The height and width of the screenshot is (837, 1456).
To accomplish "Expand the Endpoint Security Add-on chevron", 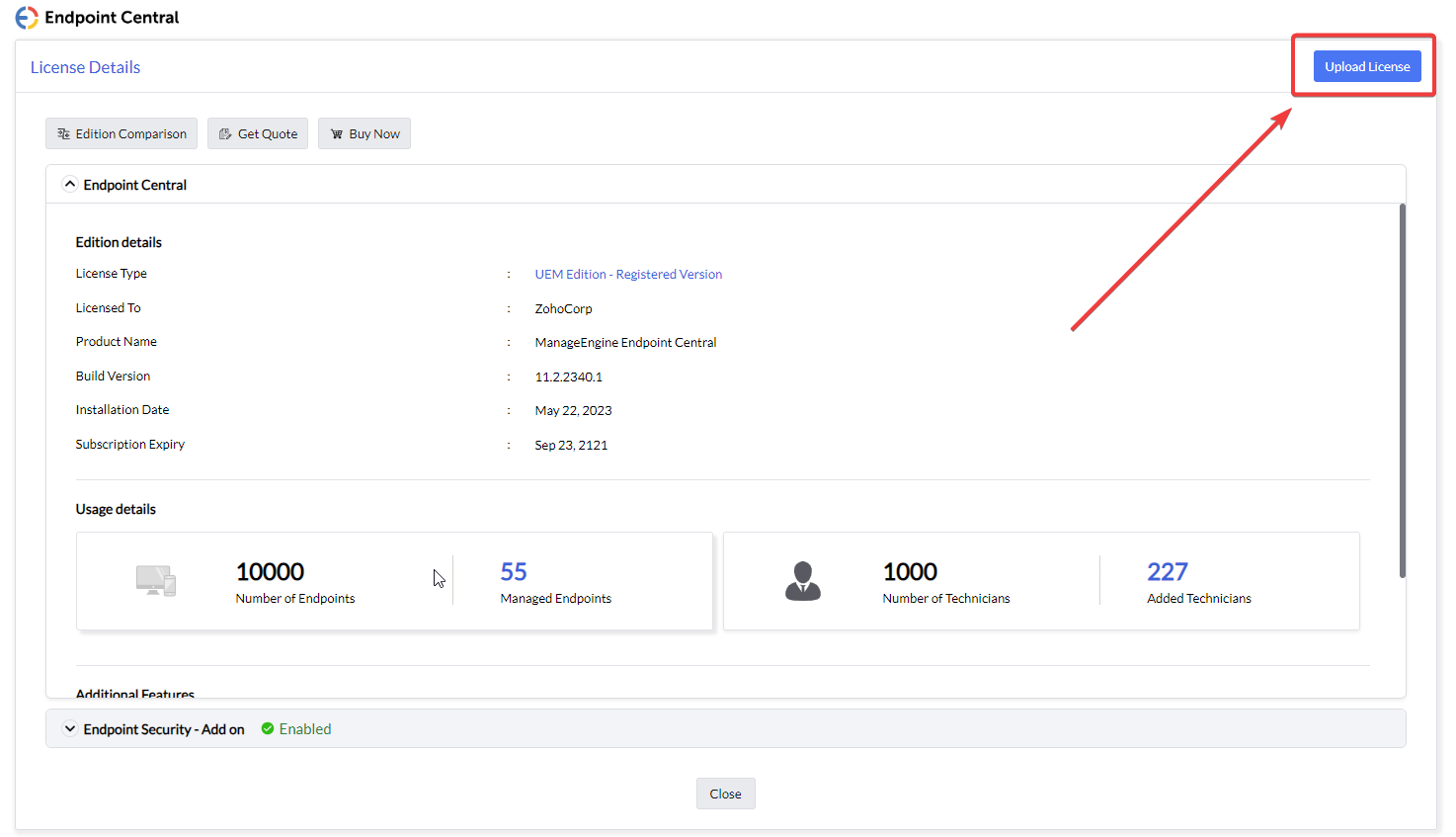I will coord(70,729).
